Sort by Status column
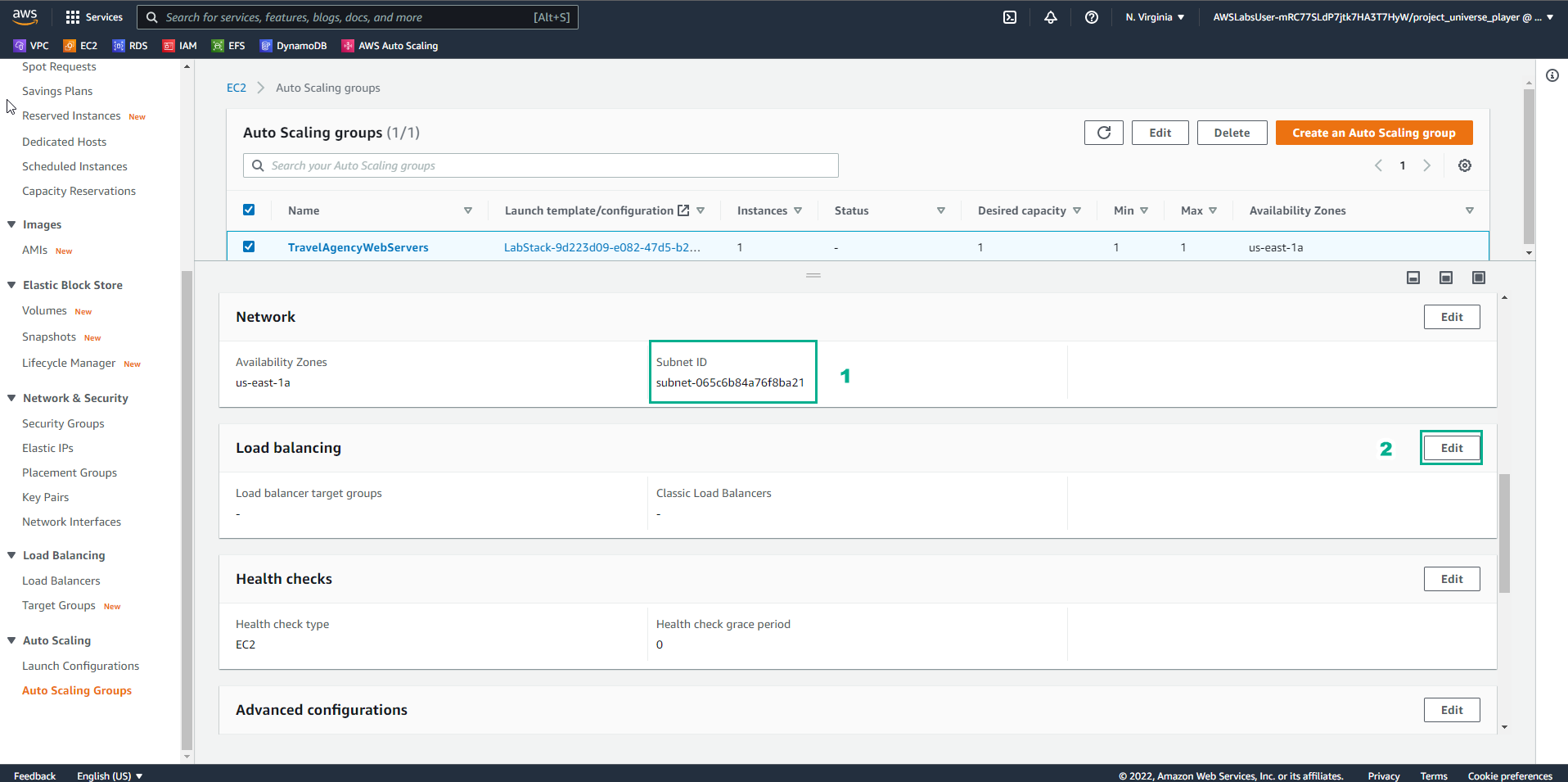The width and height of the screenshot is (1568, 782). (x=941, y=210)
